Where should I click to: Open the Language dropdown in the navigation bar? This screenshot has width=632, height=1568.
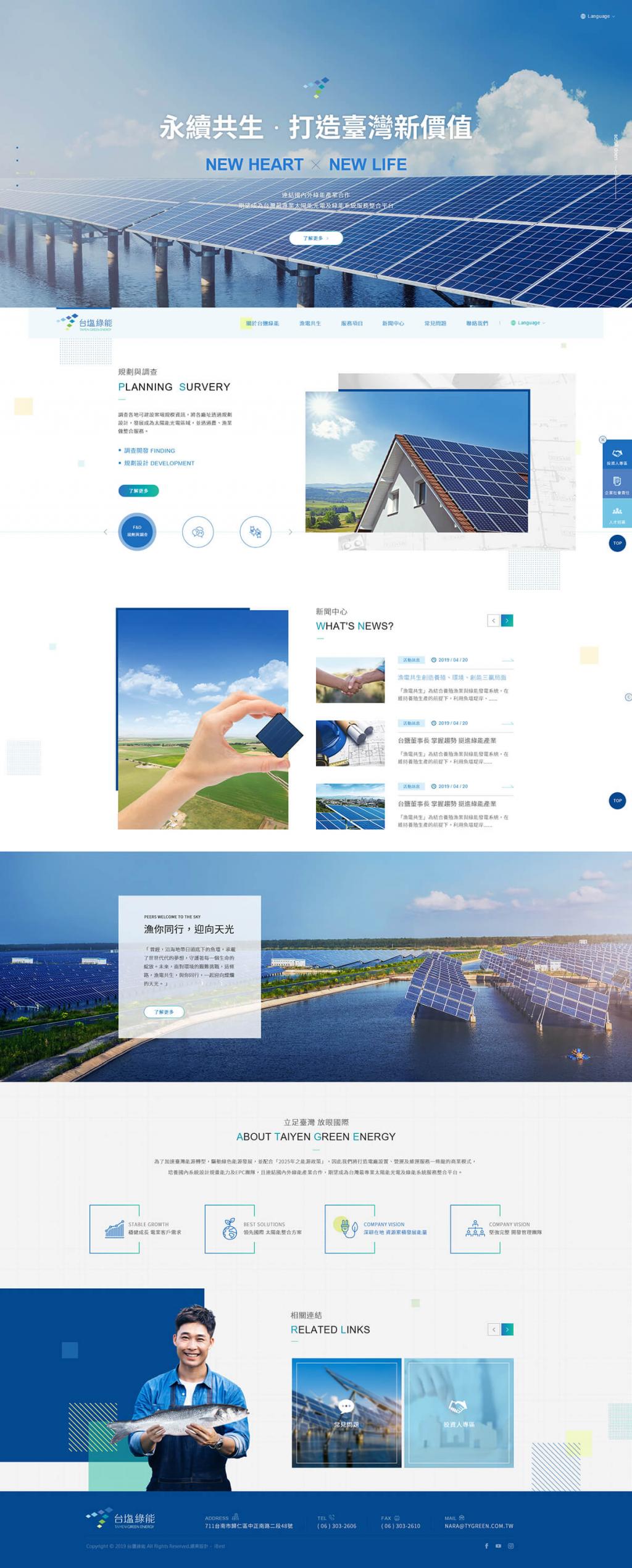pos(528,323)
